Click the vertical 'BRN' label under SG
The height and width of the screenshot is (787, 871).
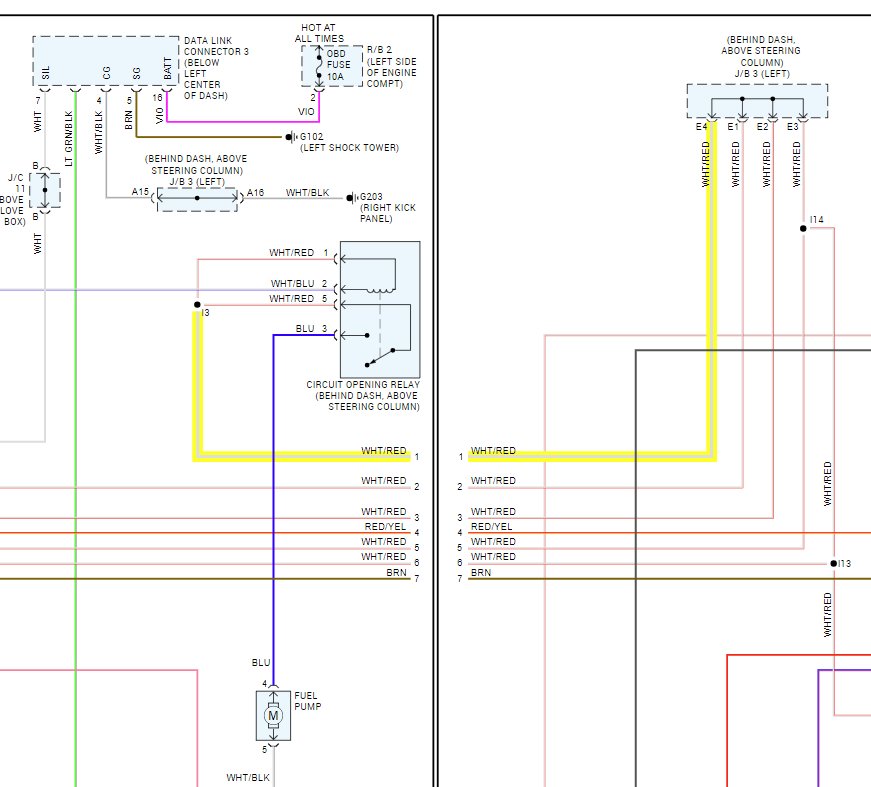(x=129, y=119)
